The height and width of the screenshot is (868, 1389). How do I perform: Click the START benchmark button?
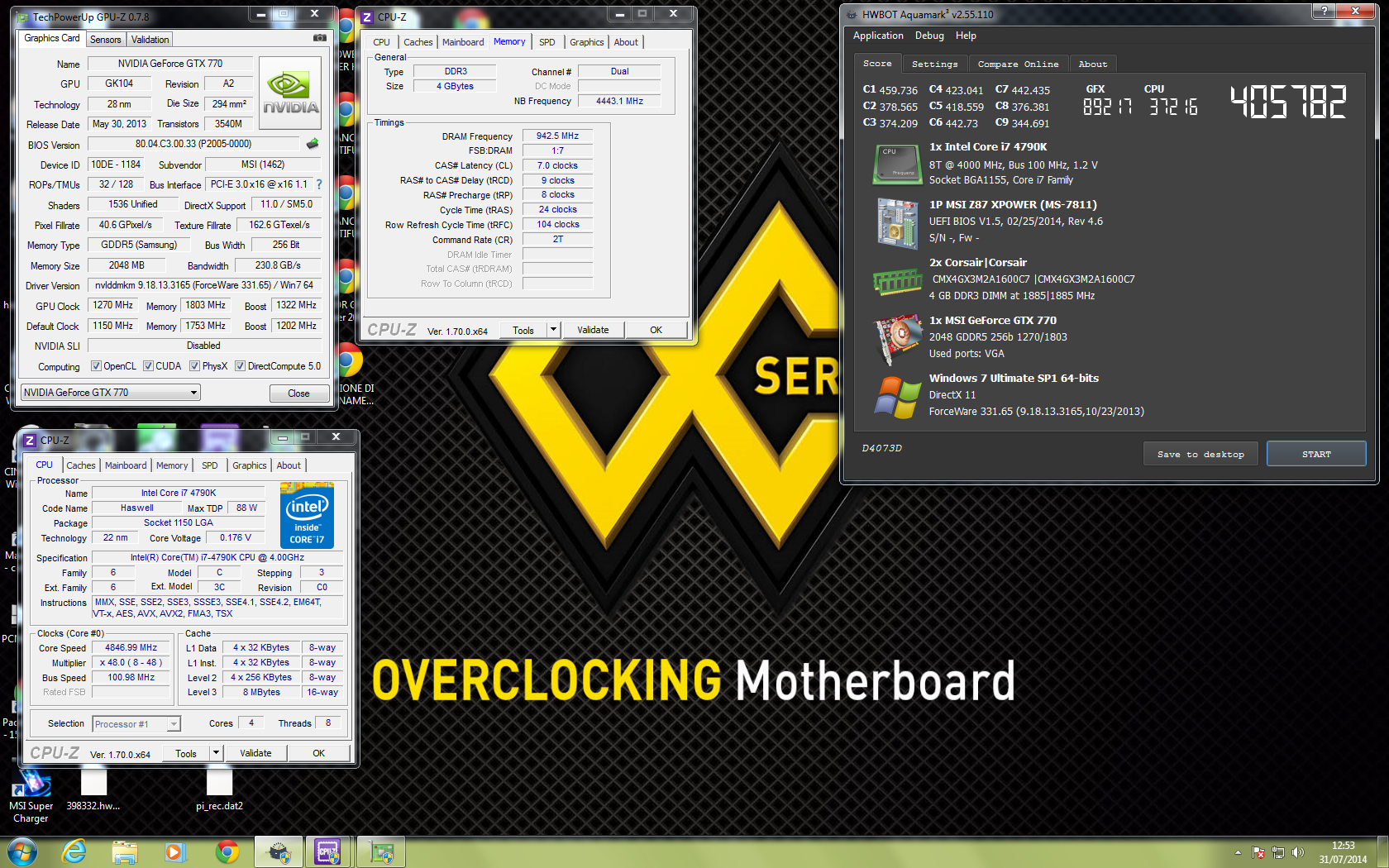tap(1316, 454)
